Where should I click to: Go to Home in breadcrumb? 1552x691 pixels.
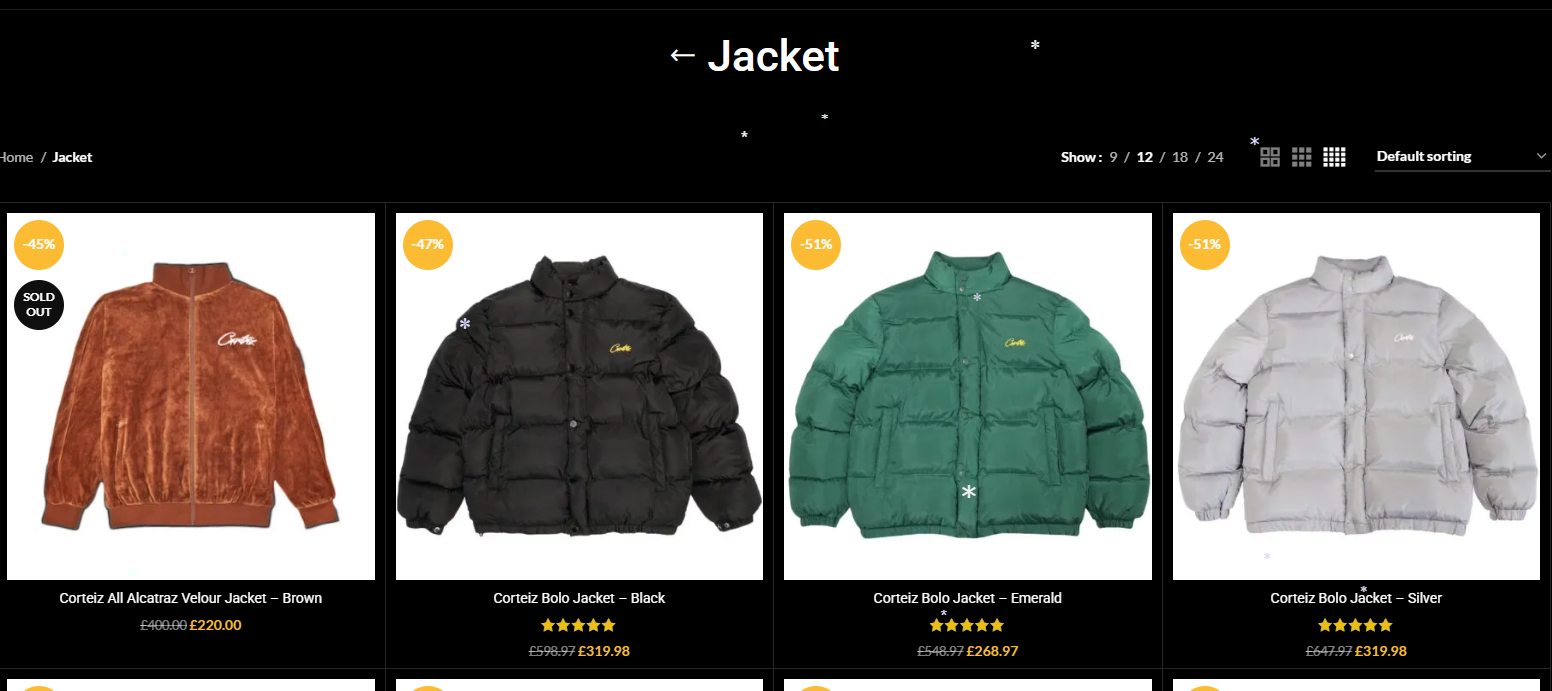[x=16, y=157]
